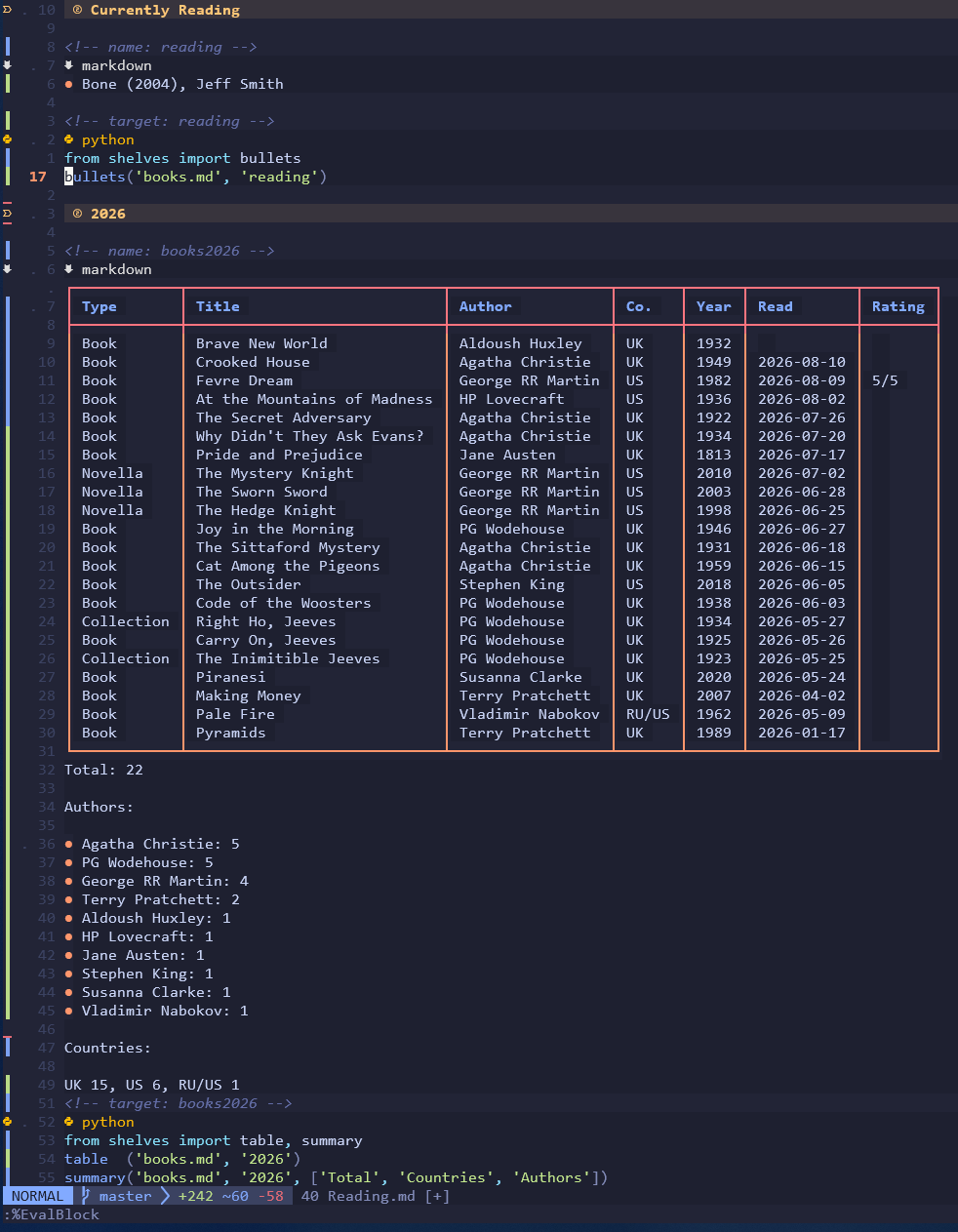
Task: Click the current line number 17
Action: pos(38,177)
